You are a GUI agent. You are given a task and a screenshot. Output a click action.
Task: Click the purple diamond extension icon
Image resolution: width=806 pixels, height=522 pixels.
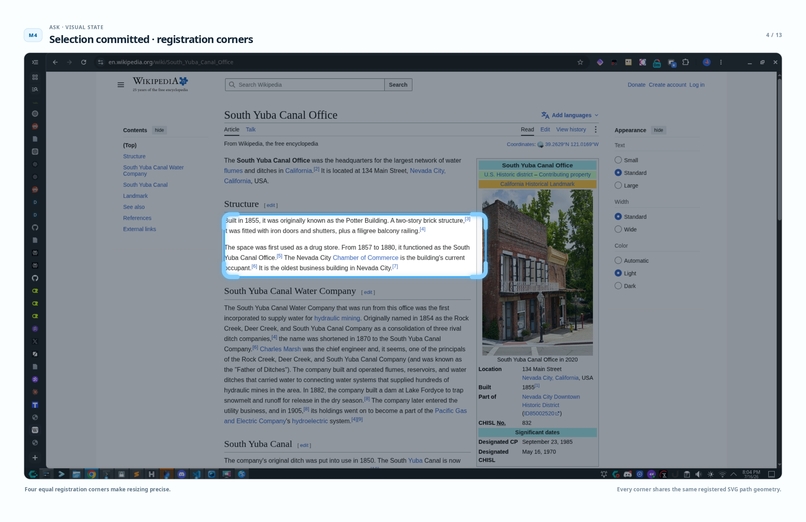(x=600, y=62)
